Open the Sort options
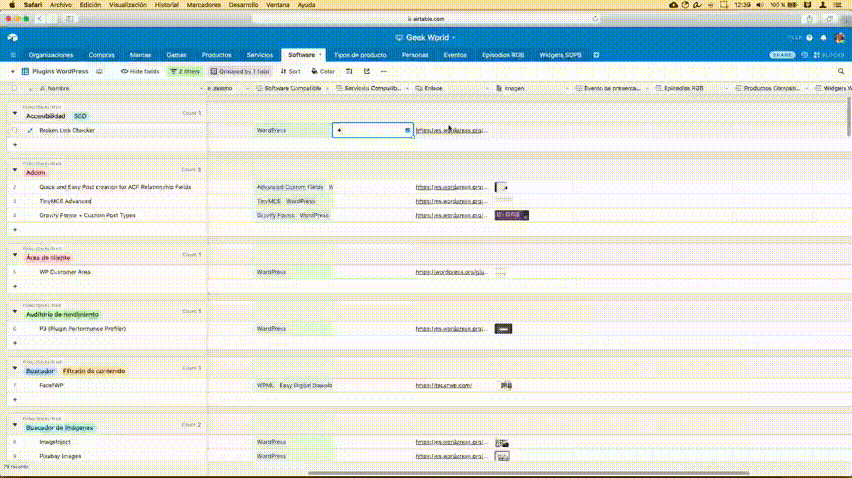The height and width of the screenshot is (478, 852). (x=291, y=71)
